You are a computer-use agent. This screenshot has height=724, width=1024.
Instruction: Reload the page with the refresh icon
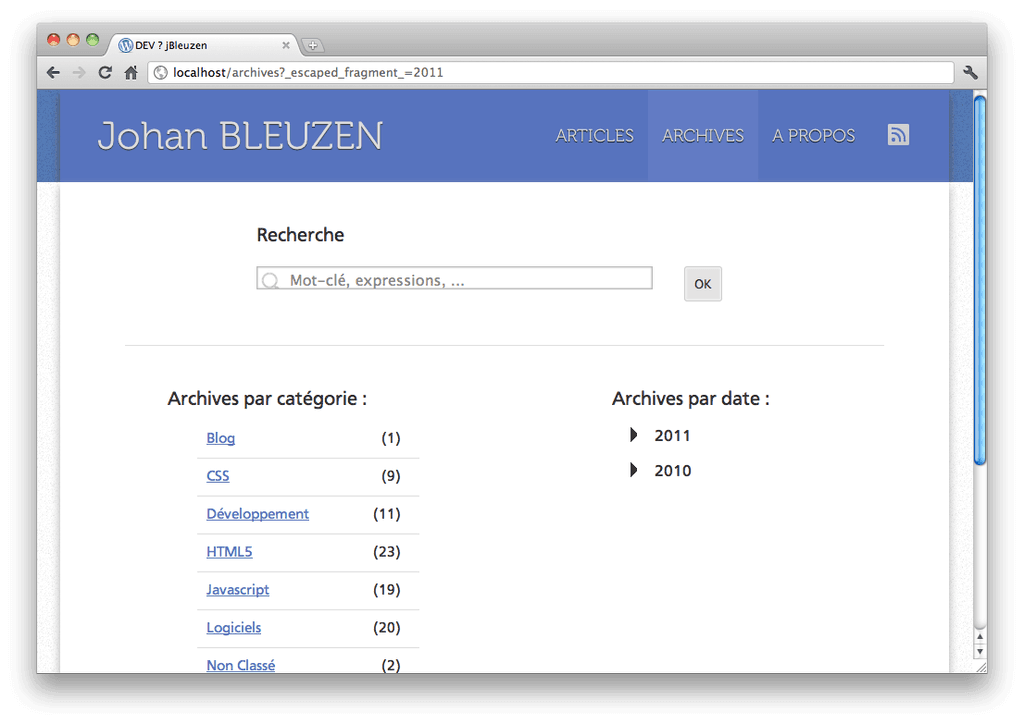[x=105, y=72]
